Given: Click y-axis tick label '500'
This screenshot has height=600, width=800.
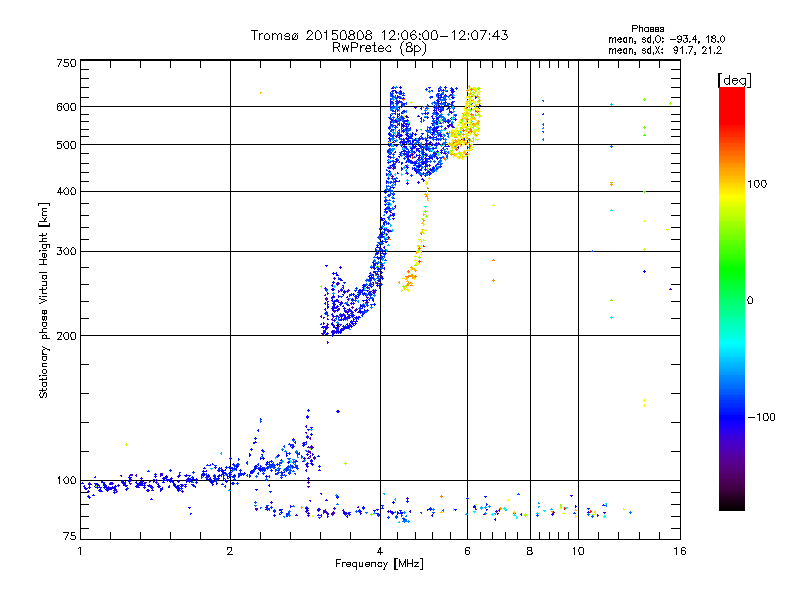Looking at the screenshot, I should click(66, 145).
